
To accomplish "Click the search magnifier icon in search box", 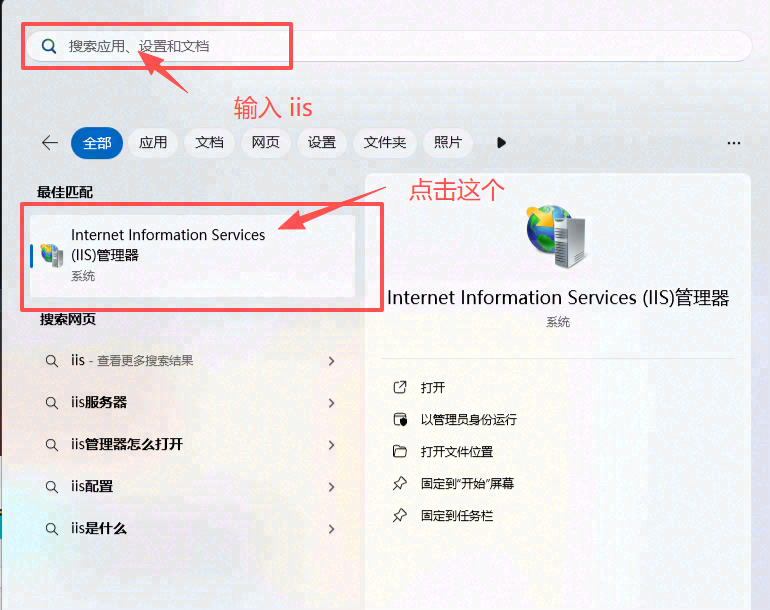I will (x=48, y=46).
